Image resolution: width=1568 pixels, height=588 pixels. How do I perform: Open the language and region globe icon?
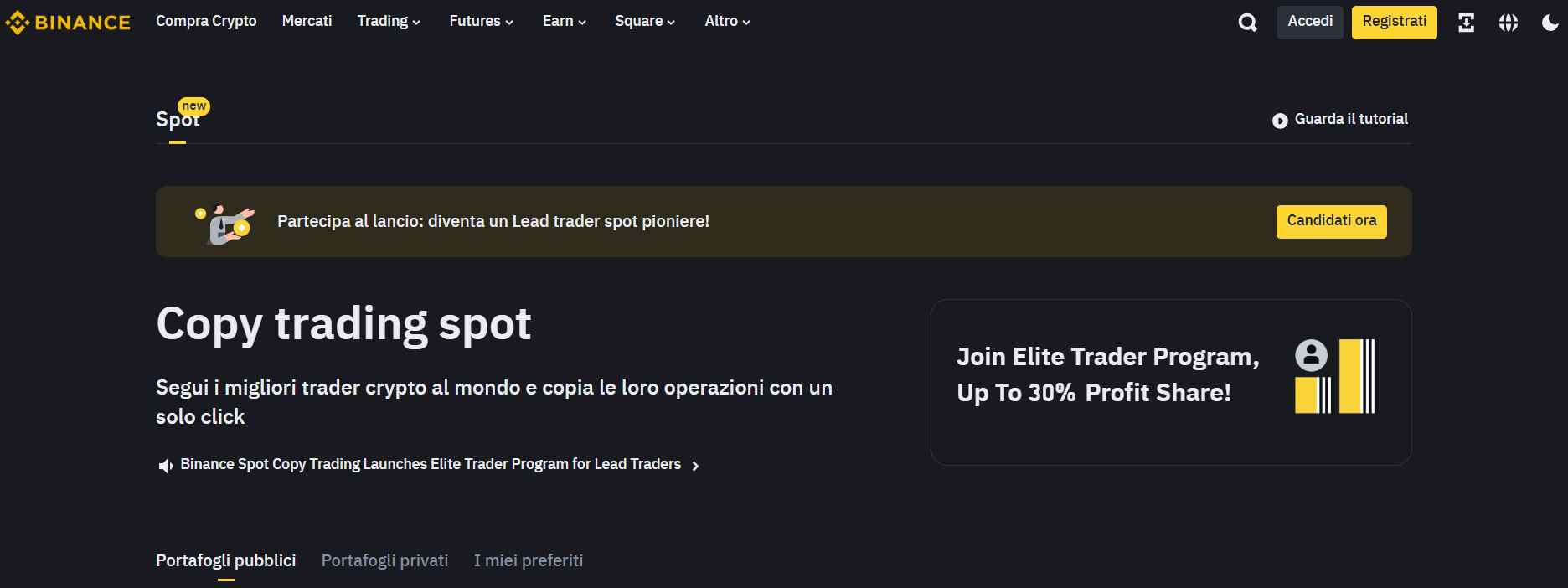click(1509, 23)
